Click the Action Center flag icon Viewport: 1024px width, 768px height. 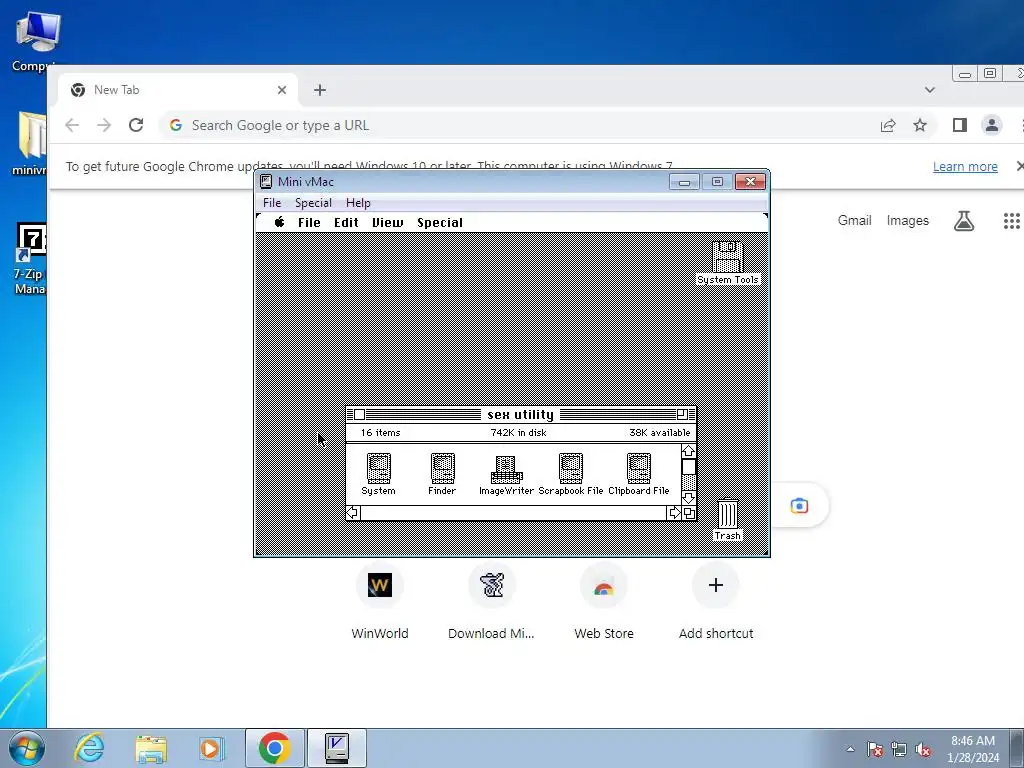875,750
